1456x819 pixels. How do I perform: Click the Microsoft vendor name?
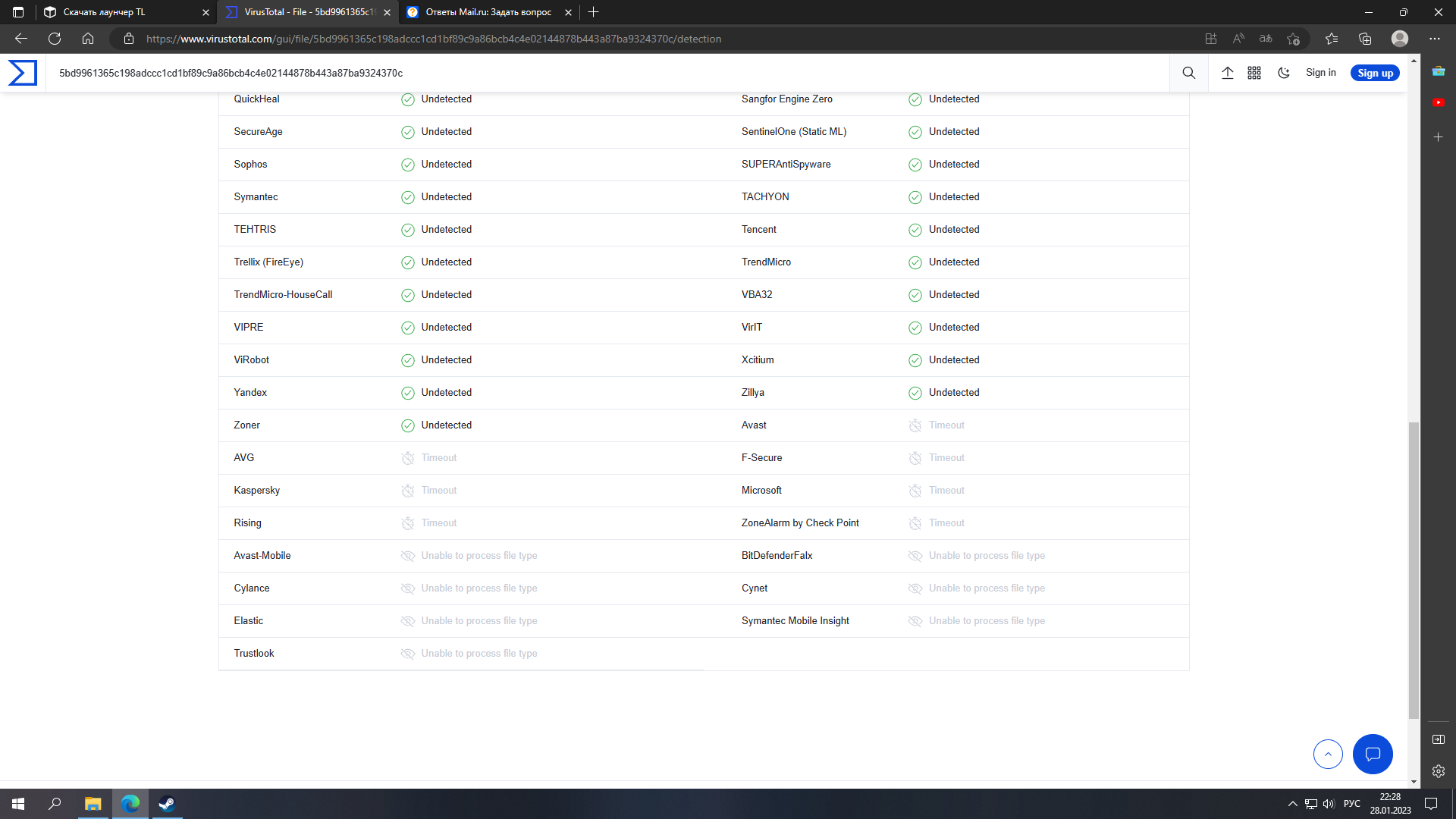[x=761, y=491]
